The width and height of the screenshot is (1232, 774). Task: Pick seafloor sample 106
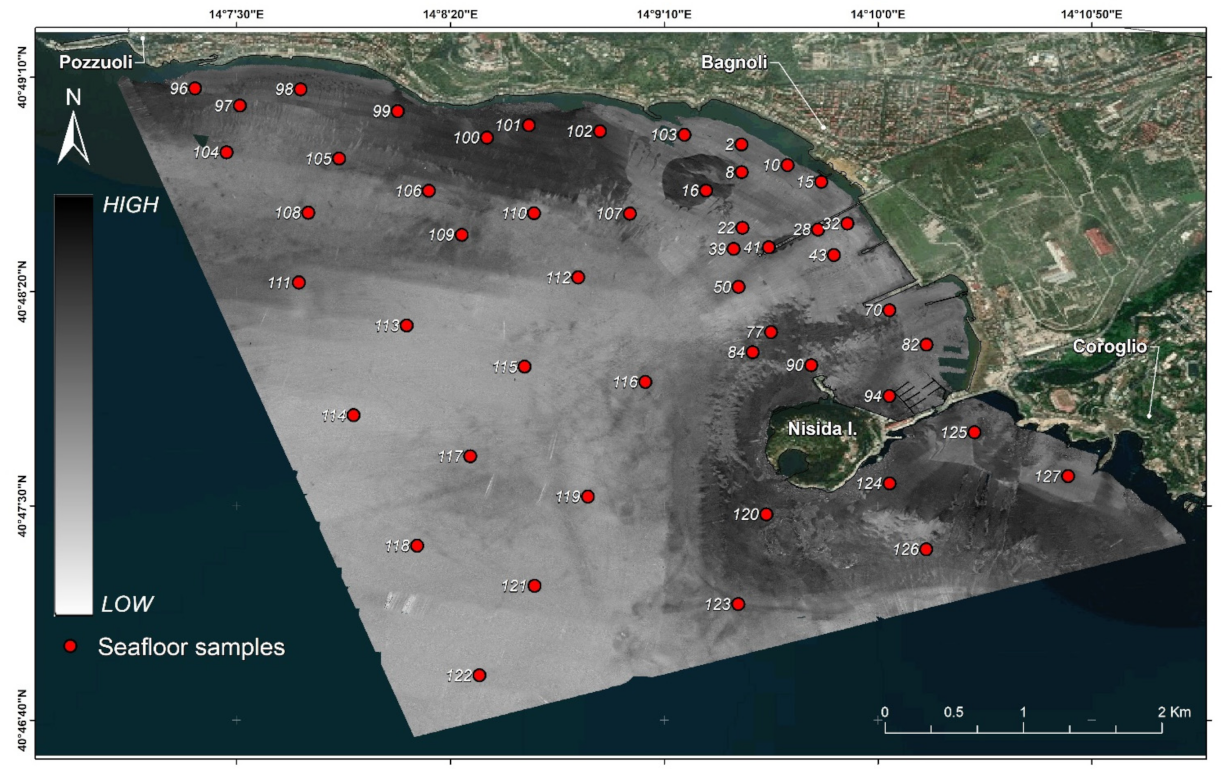point(429,190)
